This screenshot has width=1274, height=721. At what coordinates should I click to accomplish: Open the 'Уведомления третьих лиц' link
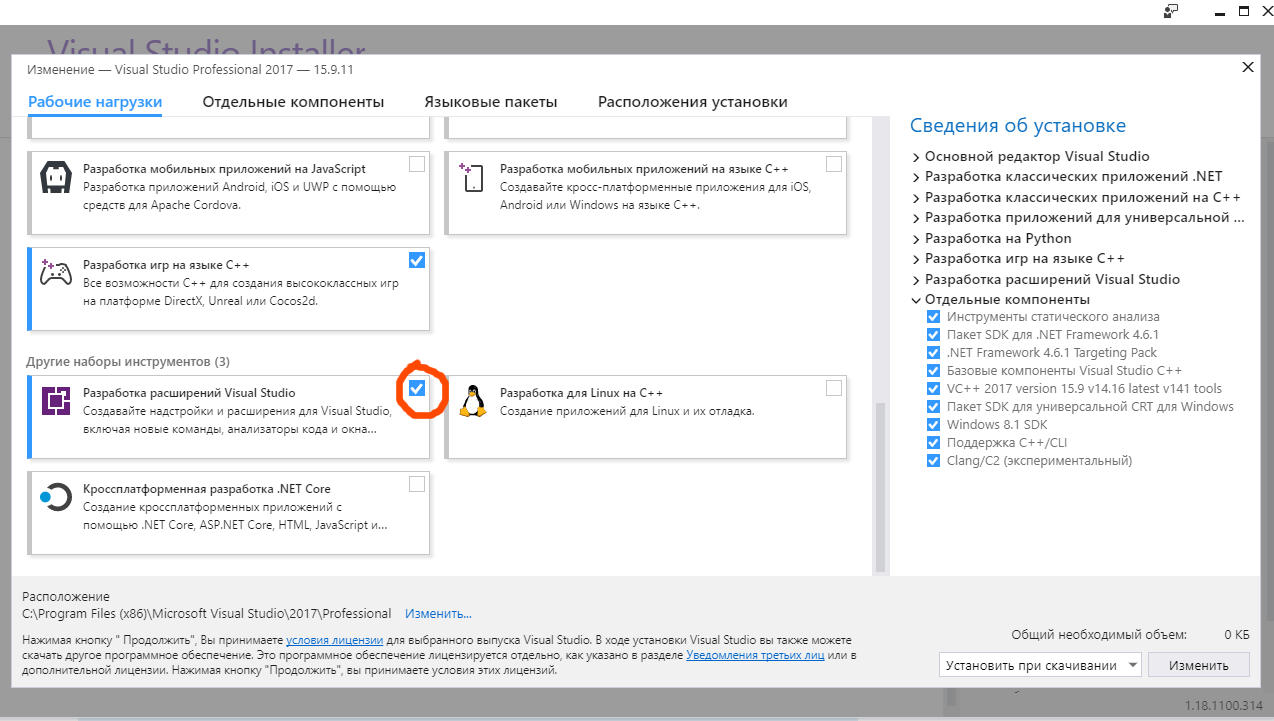coord(755,655)
